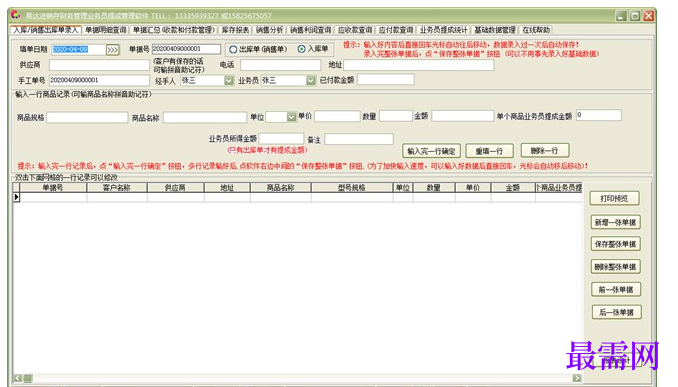This screenshot has width=678, height=387.
Task: Click the 单价 input field
Action: point(337,116)
